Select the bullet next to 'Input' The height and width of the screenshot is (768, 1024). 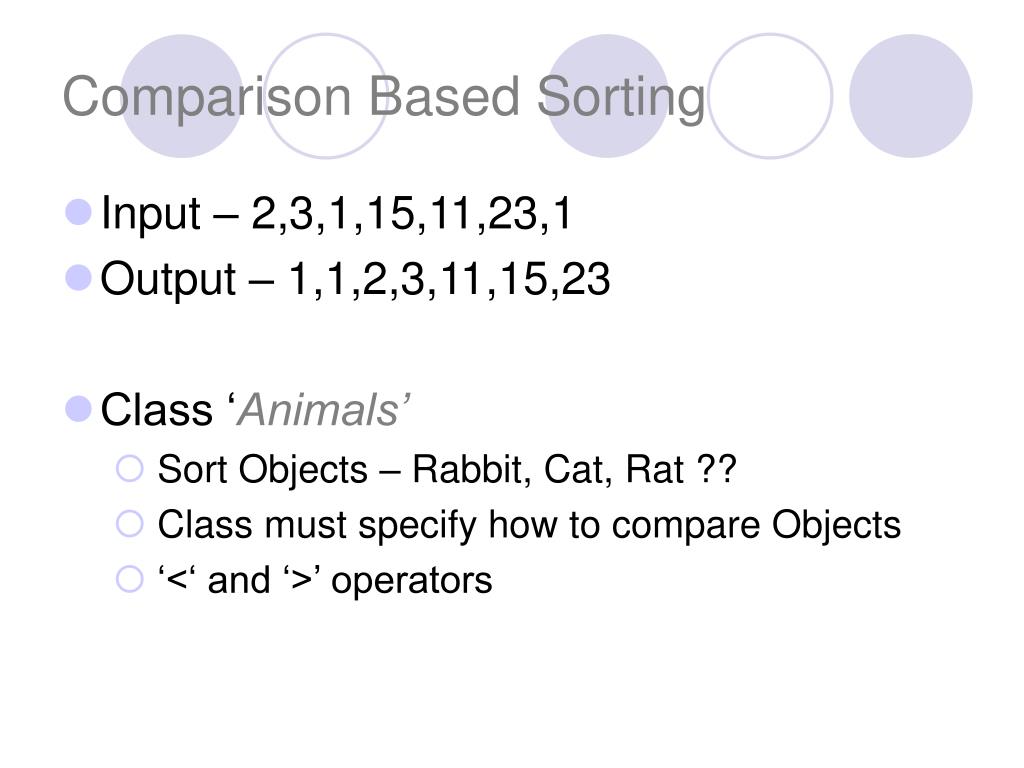tap(78, 212)
